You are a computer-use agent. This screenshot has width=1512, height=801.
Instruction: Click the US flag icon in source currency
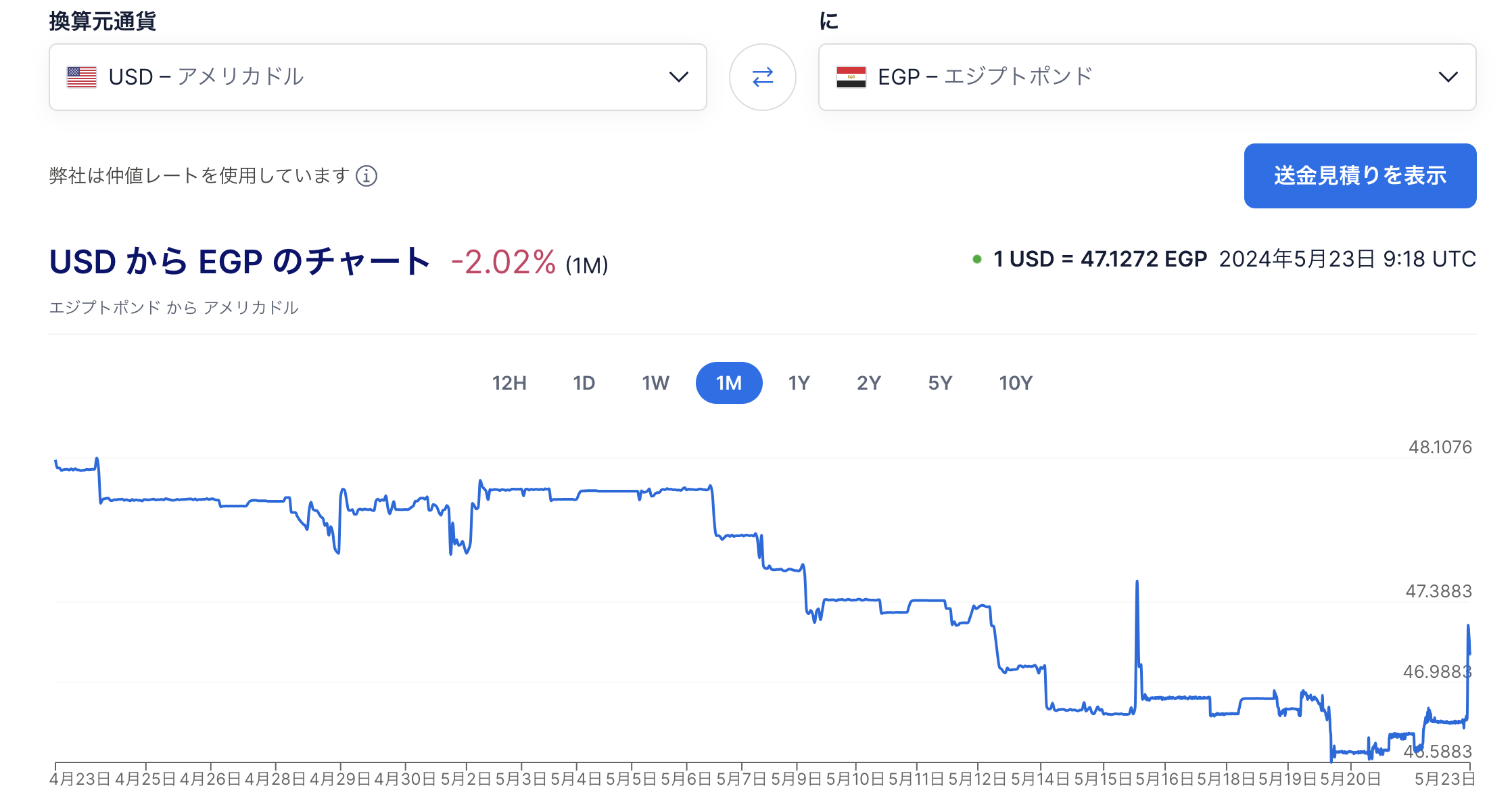82,77
